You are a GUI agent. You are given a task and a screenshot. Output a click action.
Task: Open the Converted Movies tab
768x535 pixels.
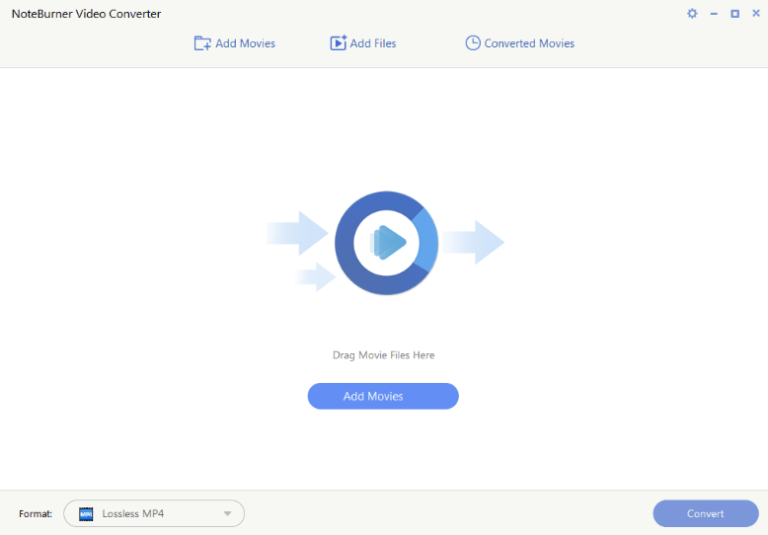[x=529, y=43]
